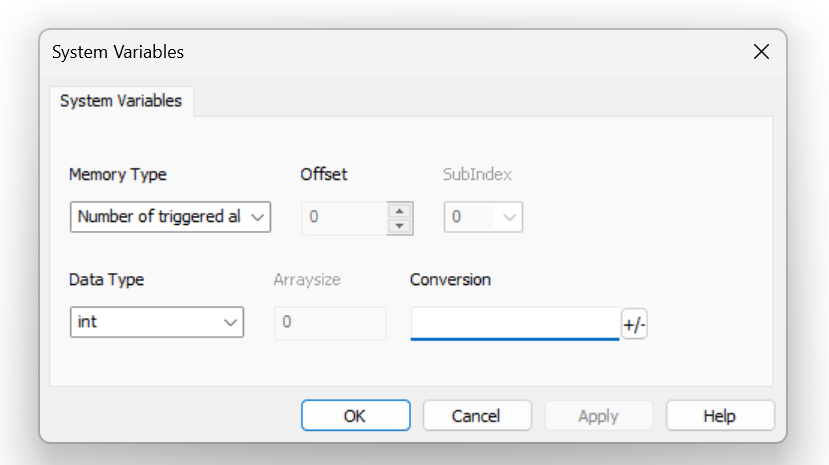Click the +/- conversion button
The image size is (829, 465).
pyautogui.click(x=634, y=324)
